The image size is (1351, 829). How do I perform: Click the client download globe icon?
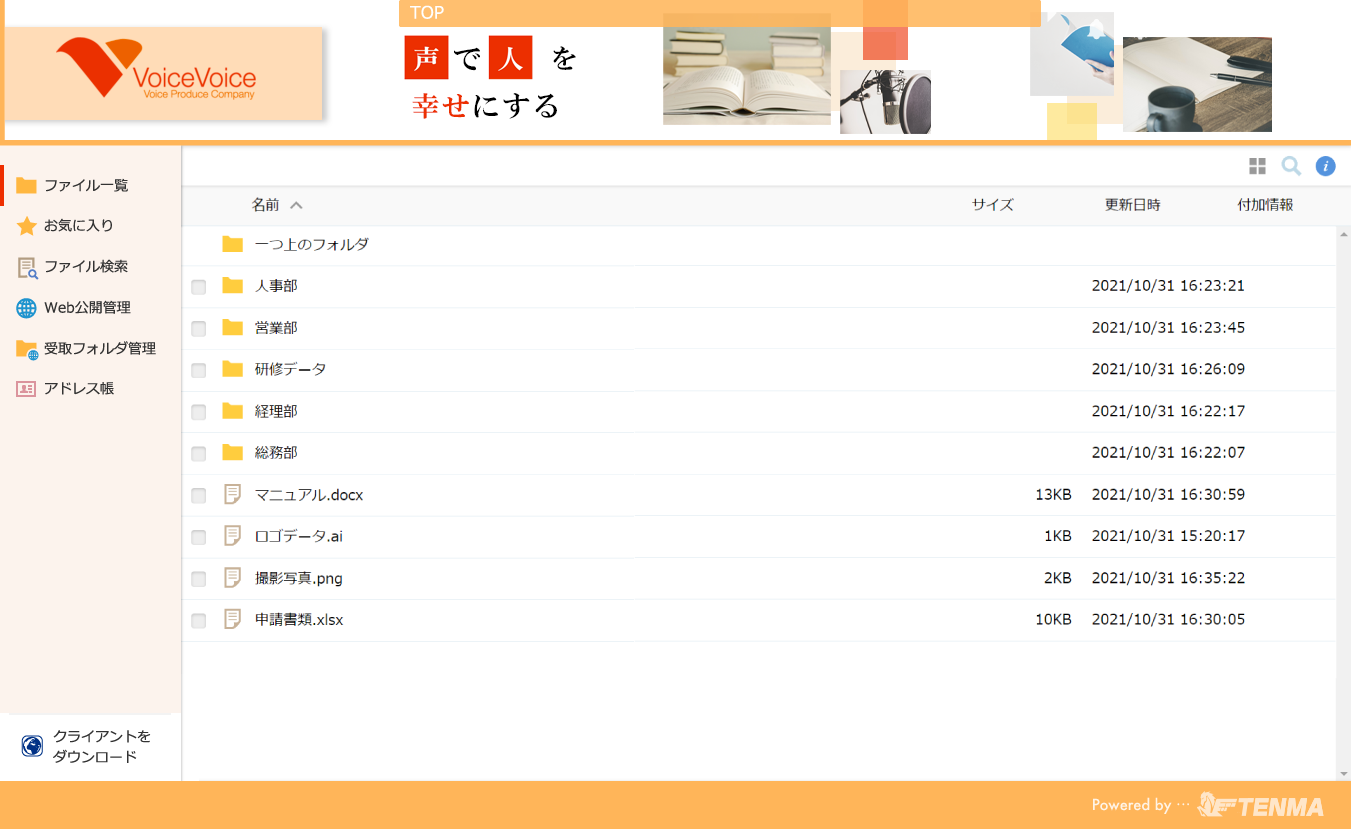coord(32,746)
